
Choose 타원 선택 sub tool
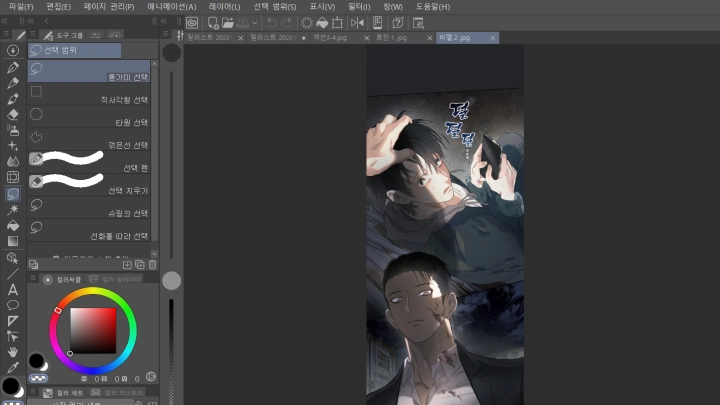coord(89,117)
